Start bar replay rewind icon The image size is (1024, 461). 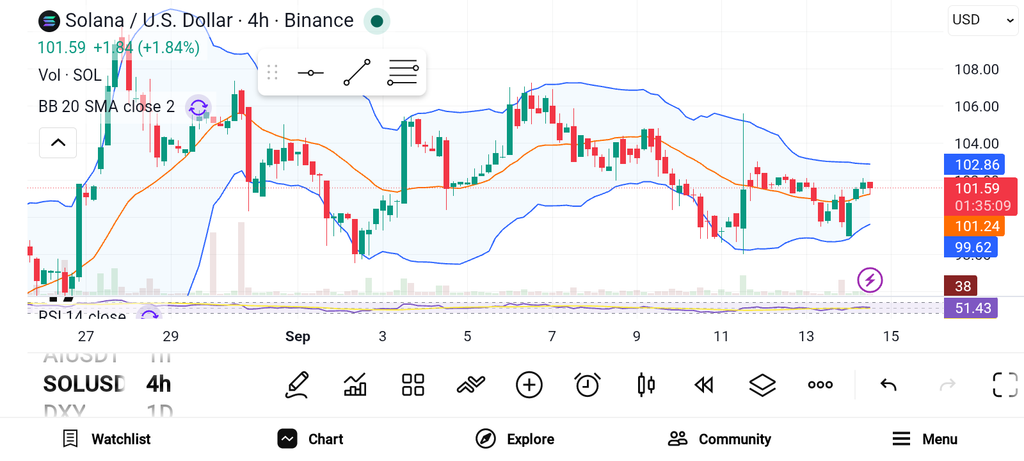point(703,385)
